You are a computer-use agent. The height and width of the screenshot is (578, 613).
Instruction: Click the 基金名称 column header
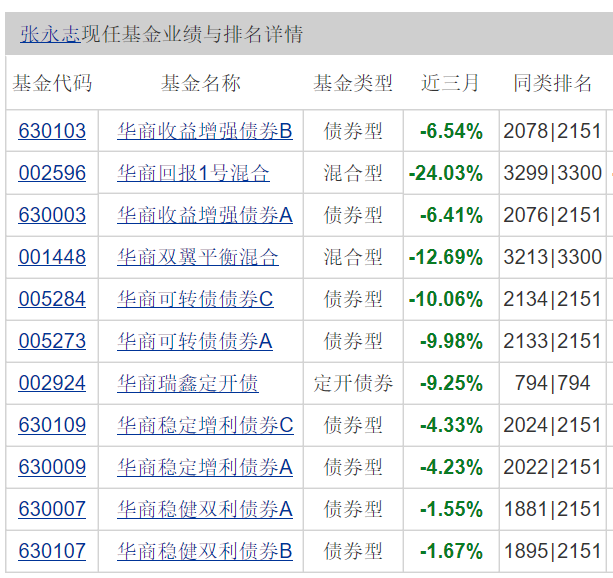(x=201, y=83)
